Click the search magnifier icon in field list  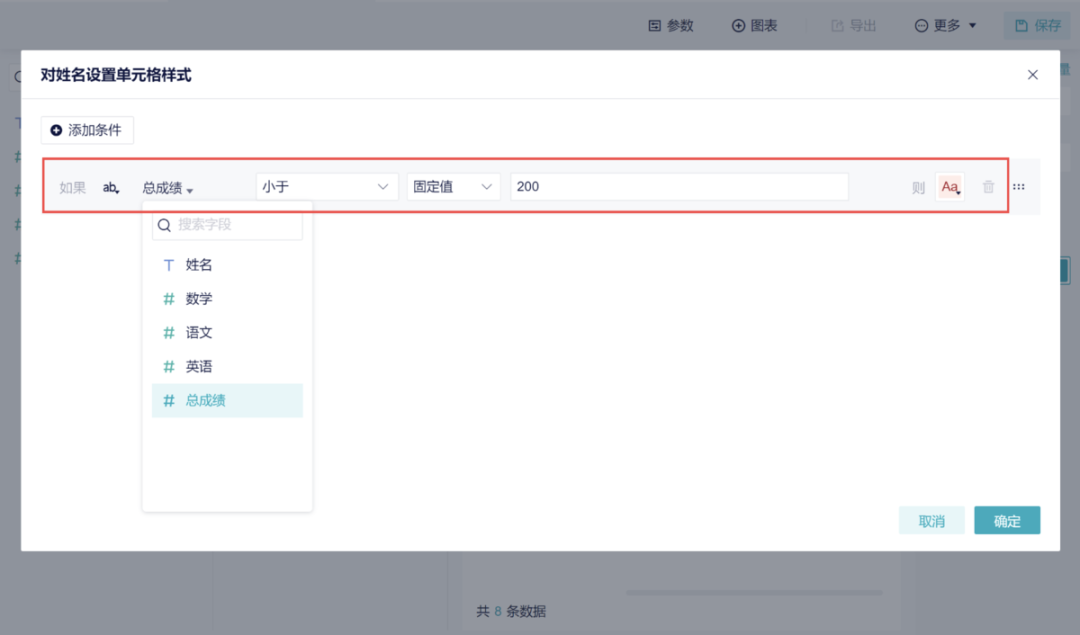[x=165, y=225]
